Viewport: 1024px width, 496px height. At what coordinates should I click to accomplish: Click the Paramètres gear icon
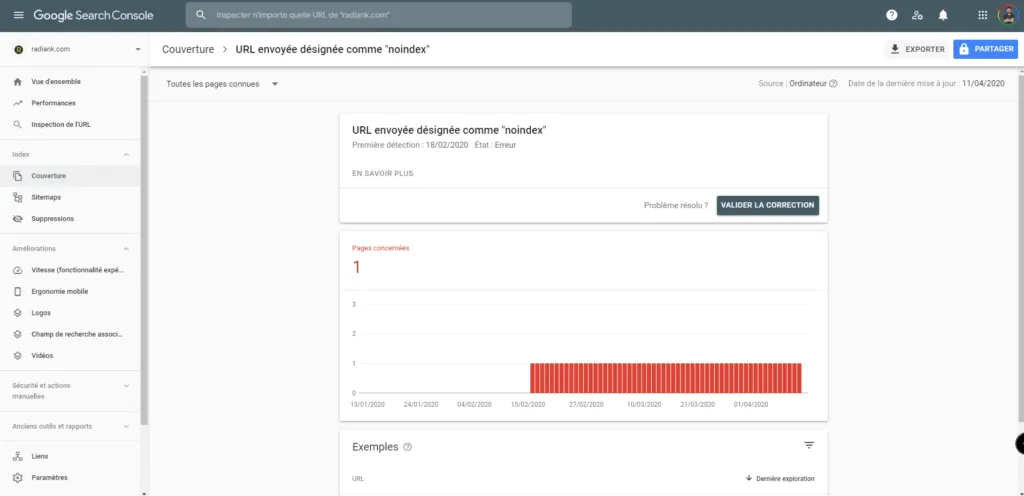pos(18,478)
